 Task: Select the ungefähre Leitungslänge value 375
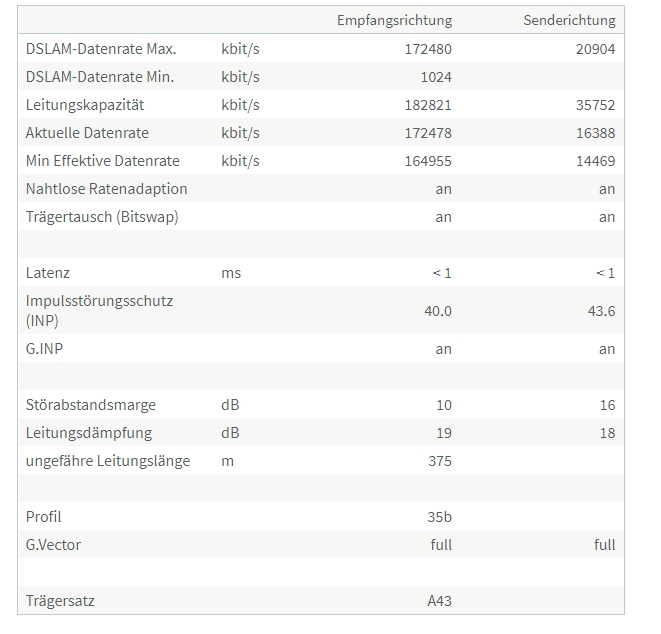[x=440, y=461]
